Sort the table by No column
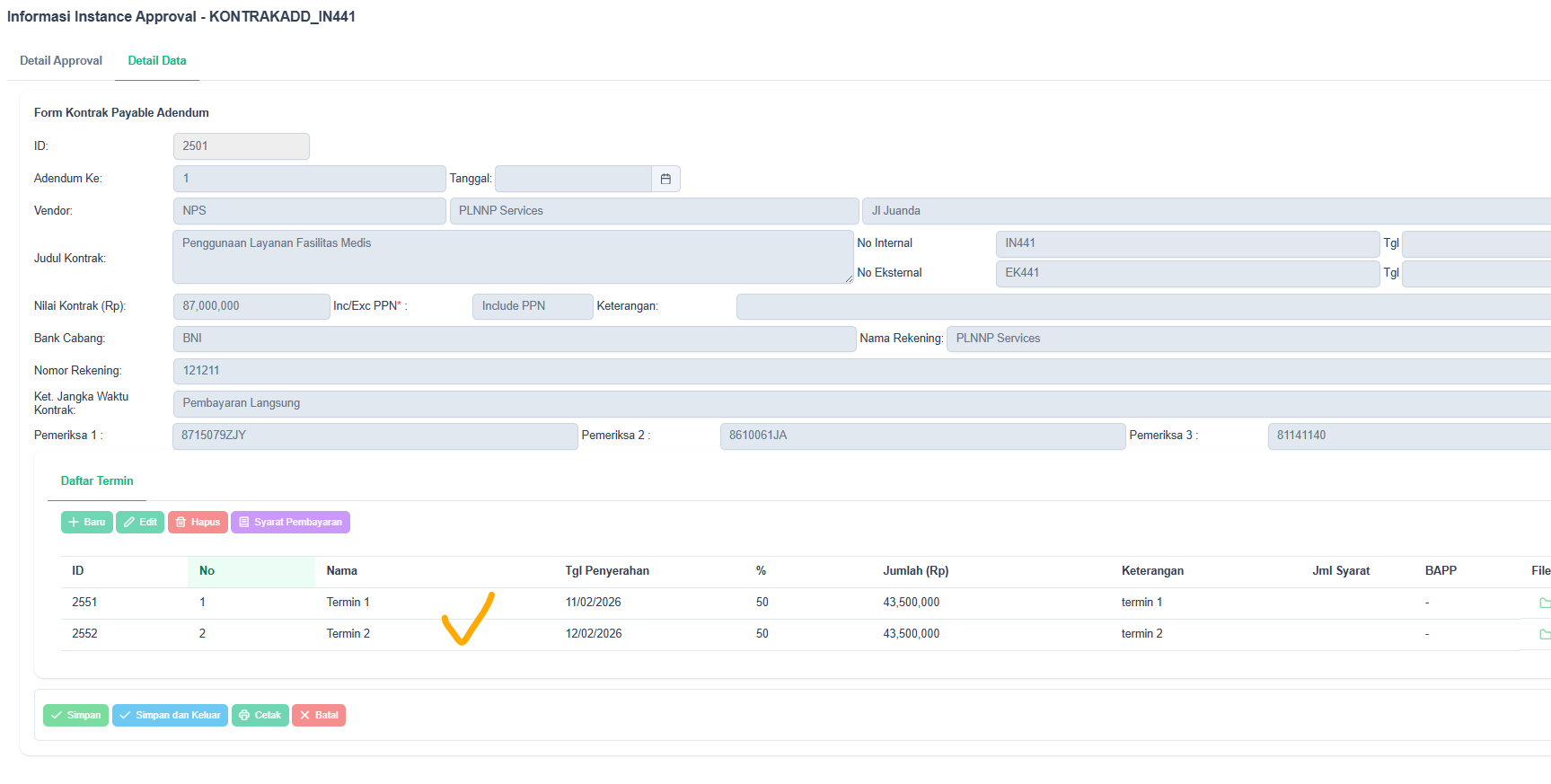The image size is (1551, 784). [x=207, y=571]
